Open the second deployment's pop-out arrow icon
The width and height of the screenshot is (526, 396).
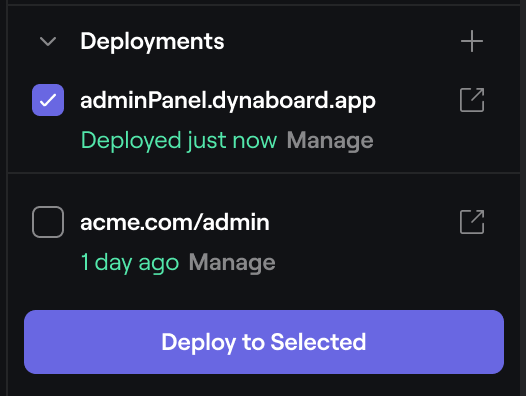click(472, 222)
